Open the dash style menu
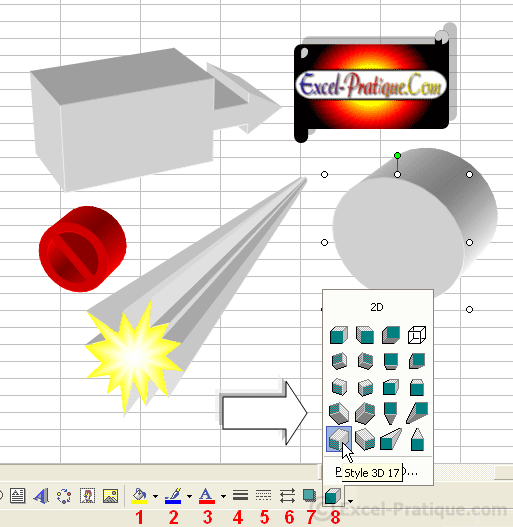 264,495
